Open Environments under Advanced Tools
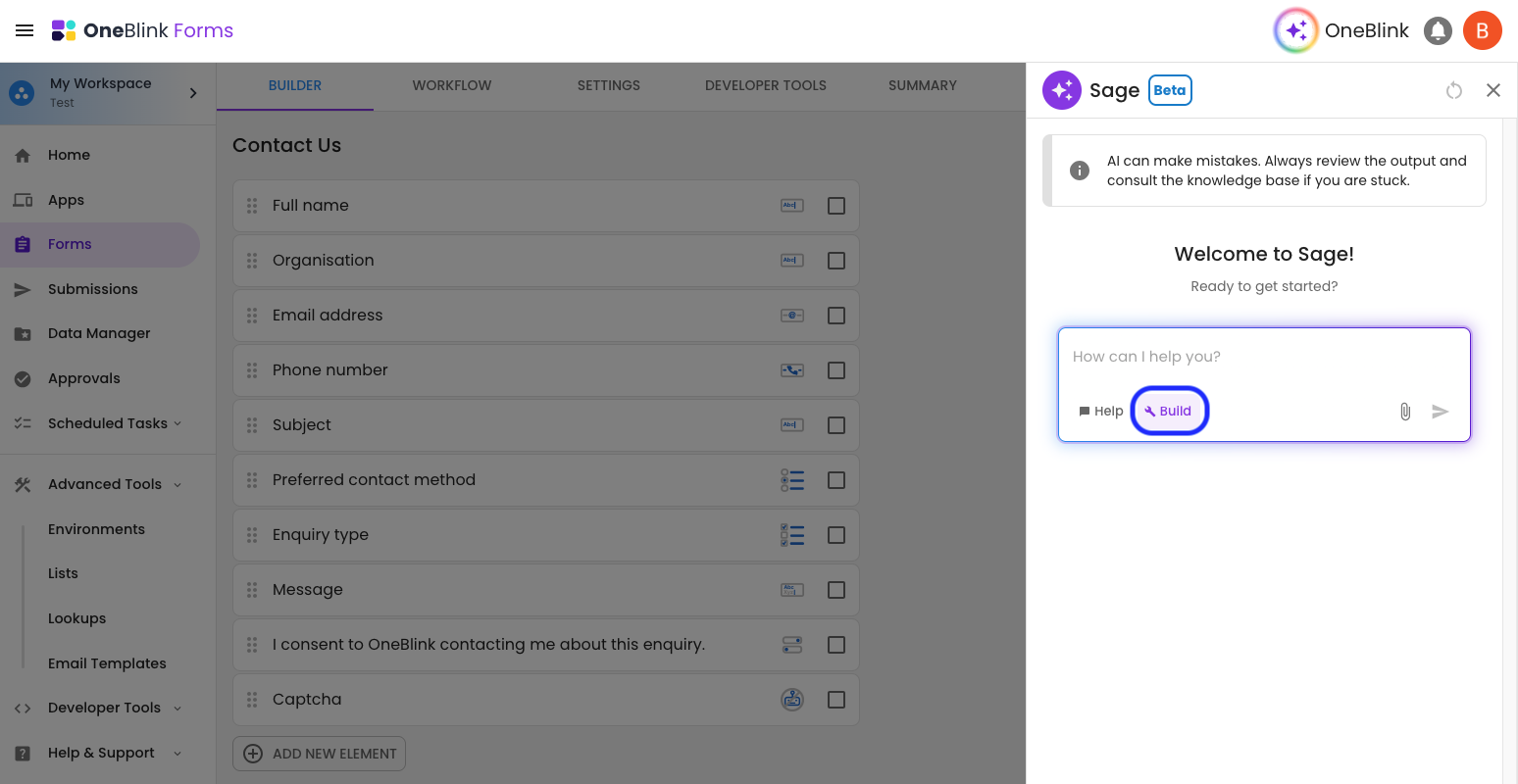Screen dimensions: 1518x784 click(96, 529)
